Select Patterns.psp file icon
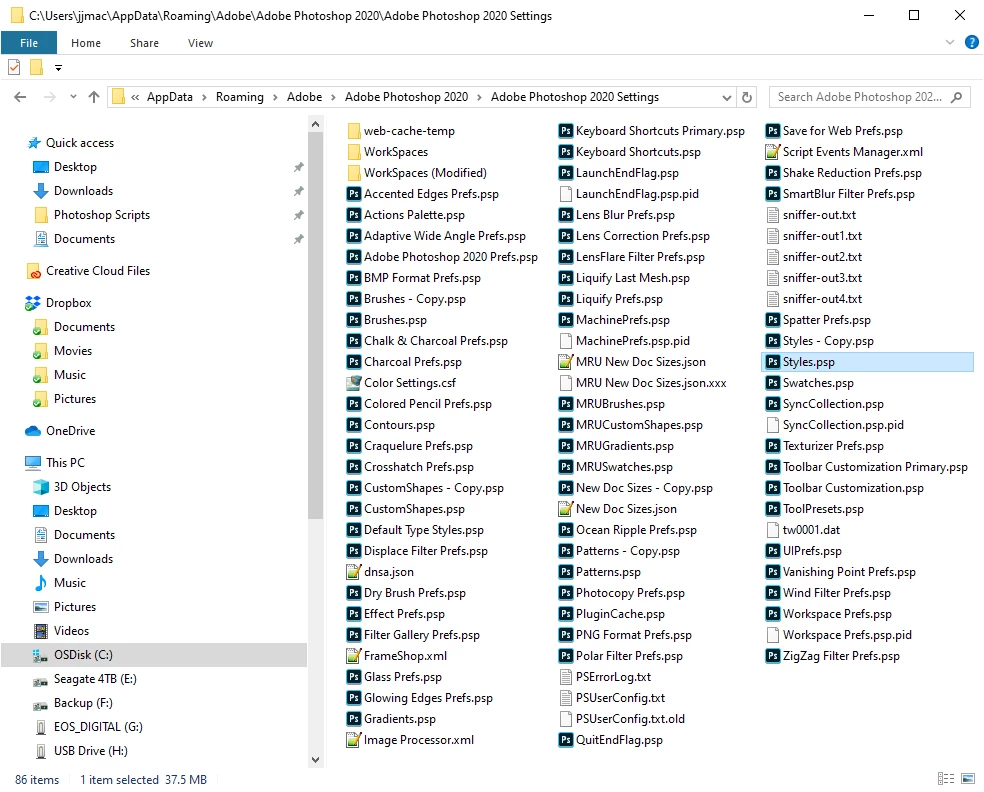Image resolution: width=984 pixels, height=792 pixels. coord(566,572)
